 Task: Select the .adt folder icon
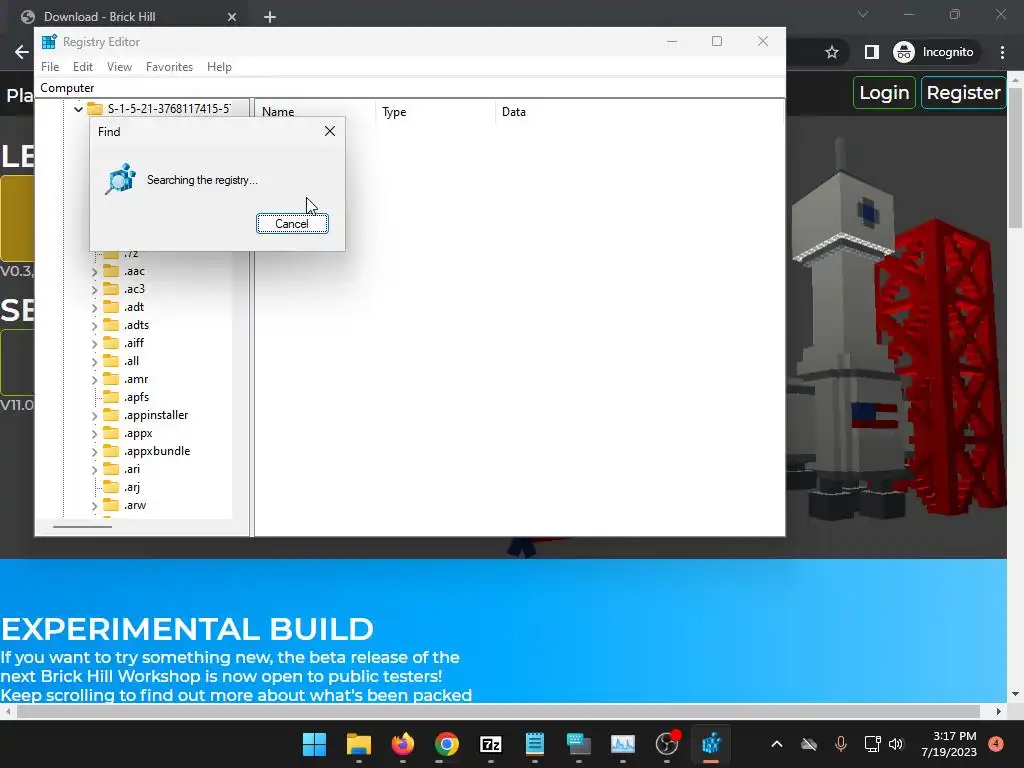click(x=111, y=306)
